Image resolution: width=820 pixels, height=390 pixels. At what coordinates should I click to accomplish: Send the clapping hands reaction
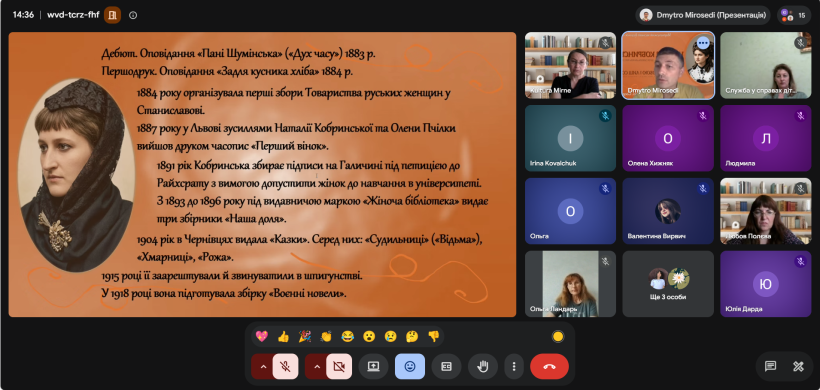(x=326, y=336)
